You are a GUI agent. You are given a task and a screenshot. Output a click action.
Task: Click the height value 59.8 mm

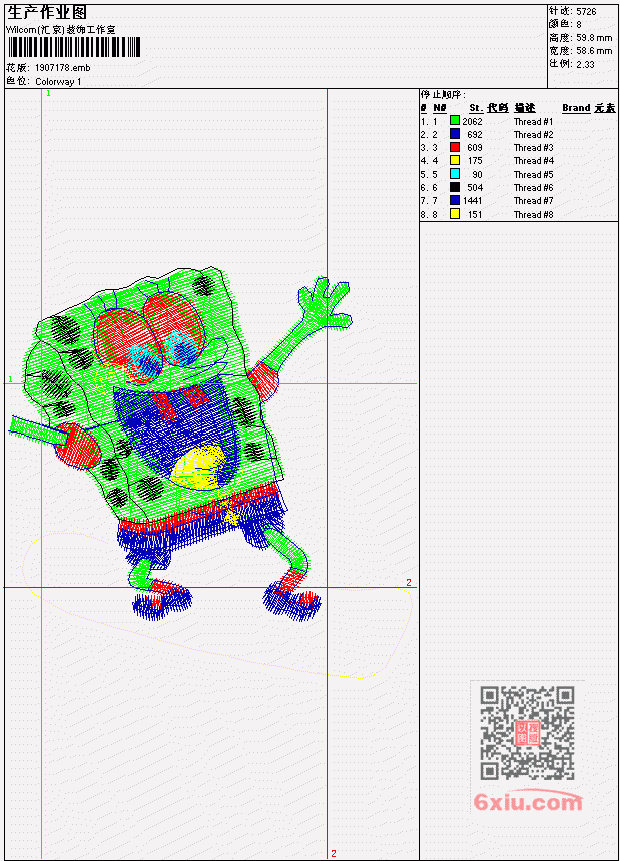point(594,38)
